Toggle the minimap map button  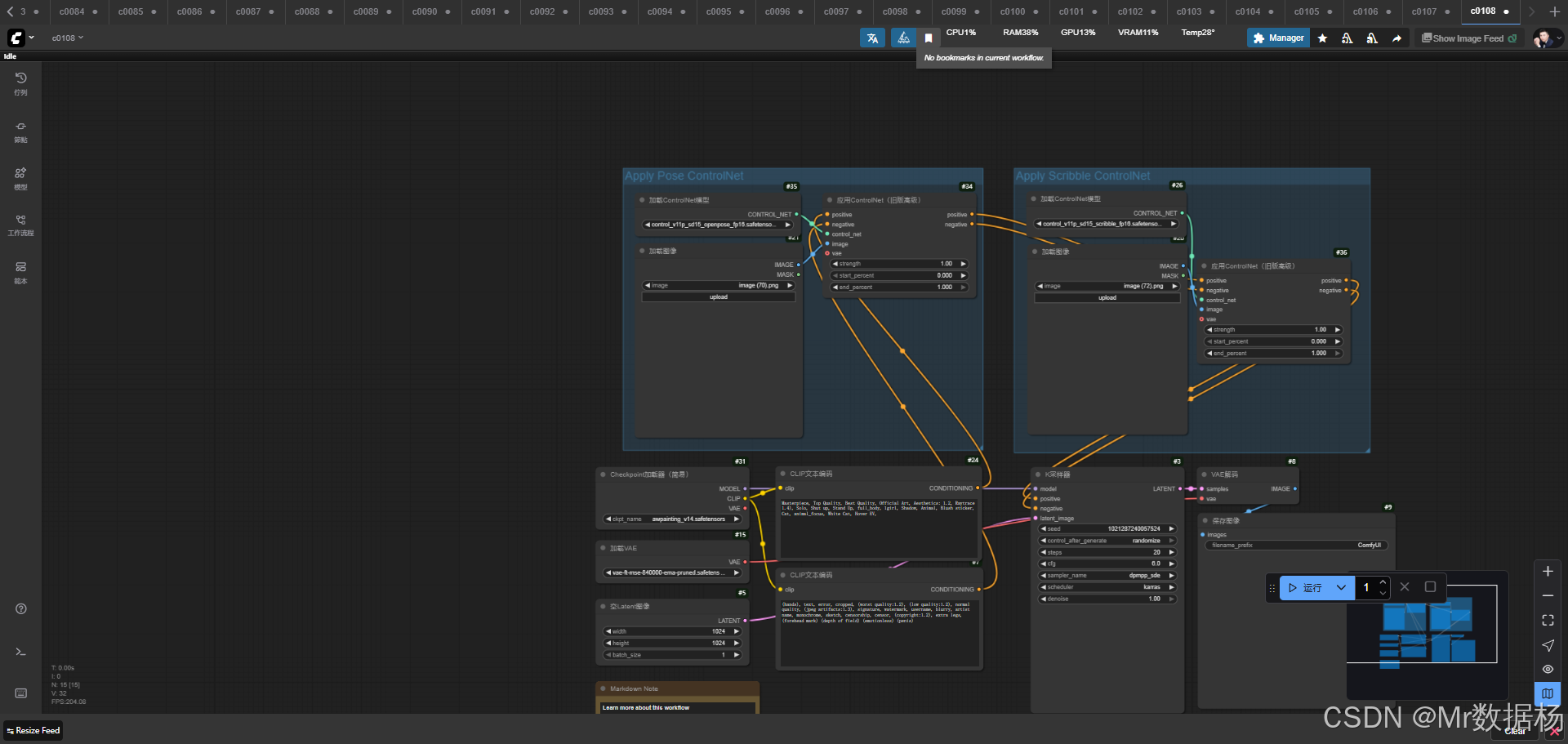pyautogui.click(x=1548, y=693)
